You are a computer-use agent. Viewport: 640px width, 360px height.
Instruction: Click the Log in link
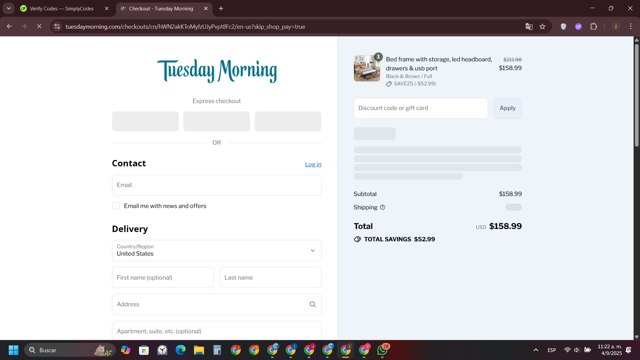point(313,164)
